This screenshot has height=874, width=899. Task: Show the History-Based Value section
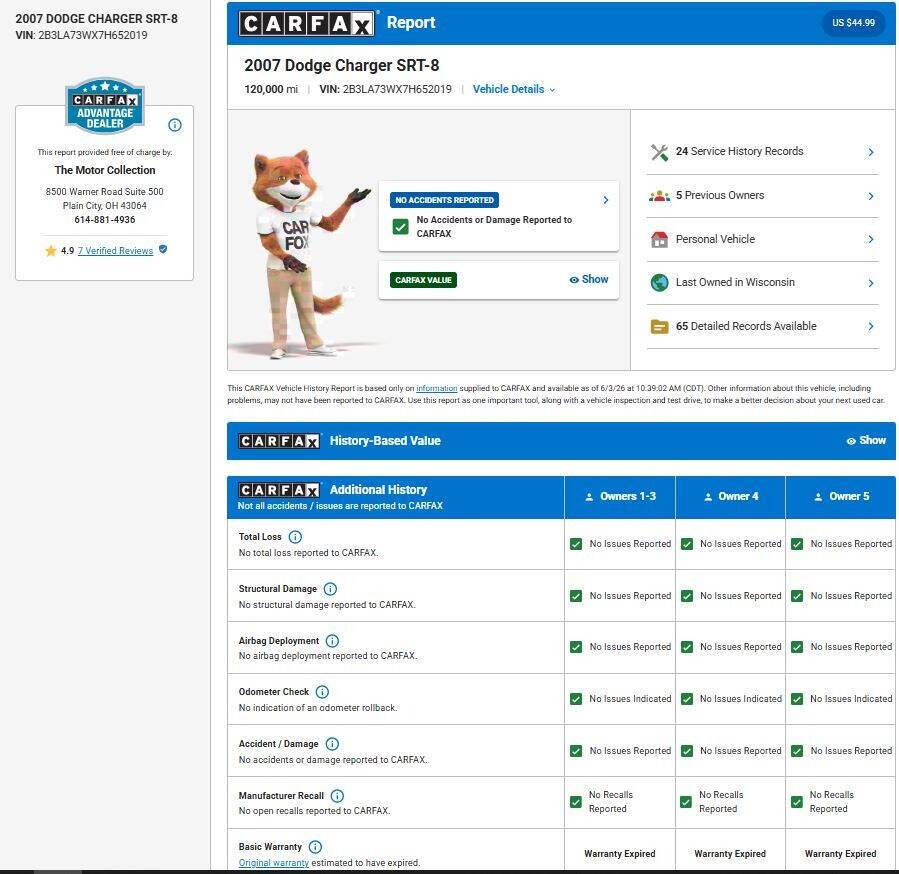(866, 440)
